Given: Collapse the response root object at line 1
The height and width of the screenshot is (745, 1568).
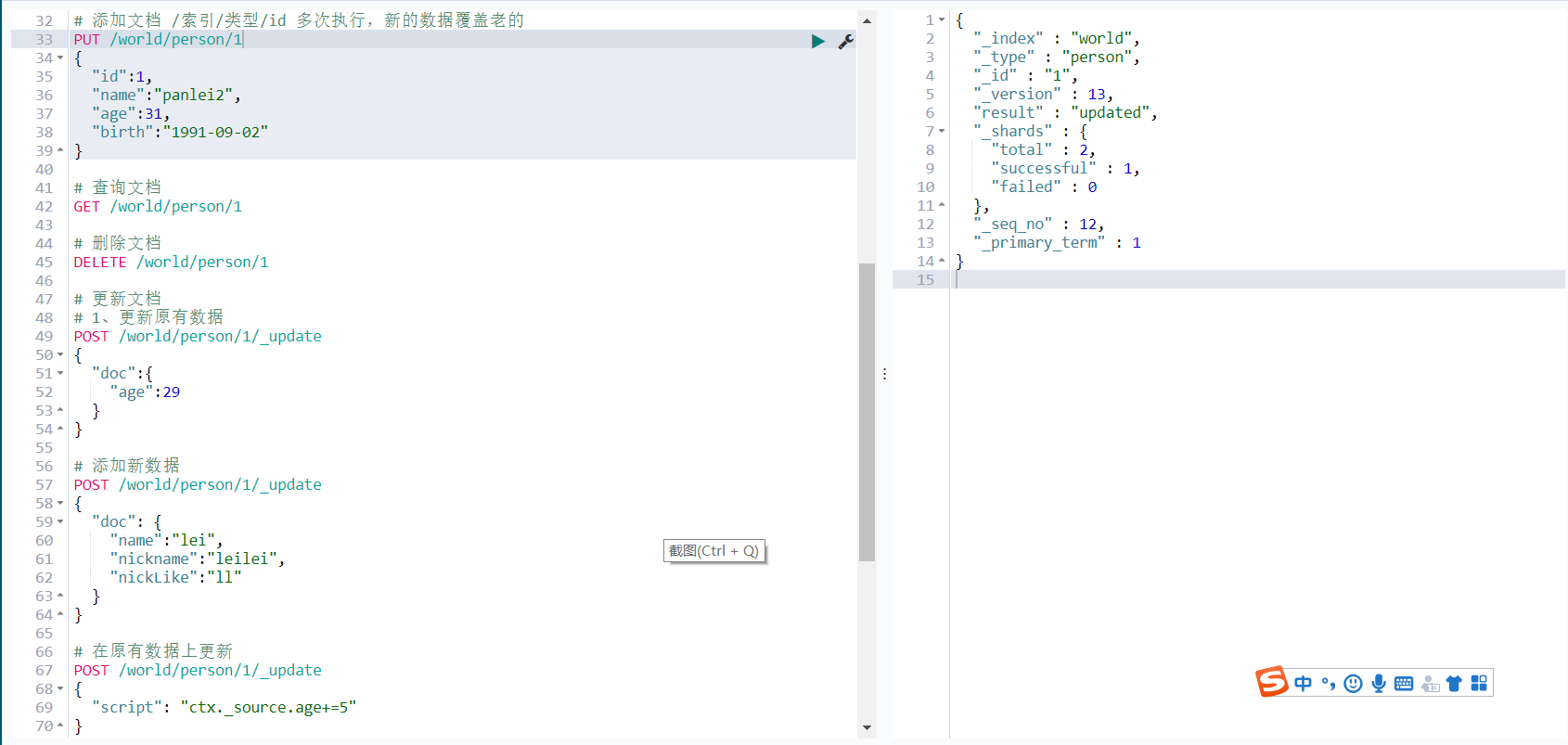Looking at the screenshot, I should [x=942, y=19].
